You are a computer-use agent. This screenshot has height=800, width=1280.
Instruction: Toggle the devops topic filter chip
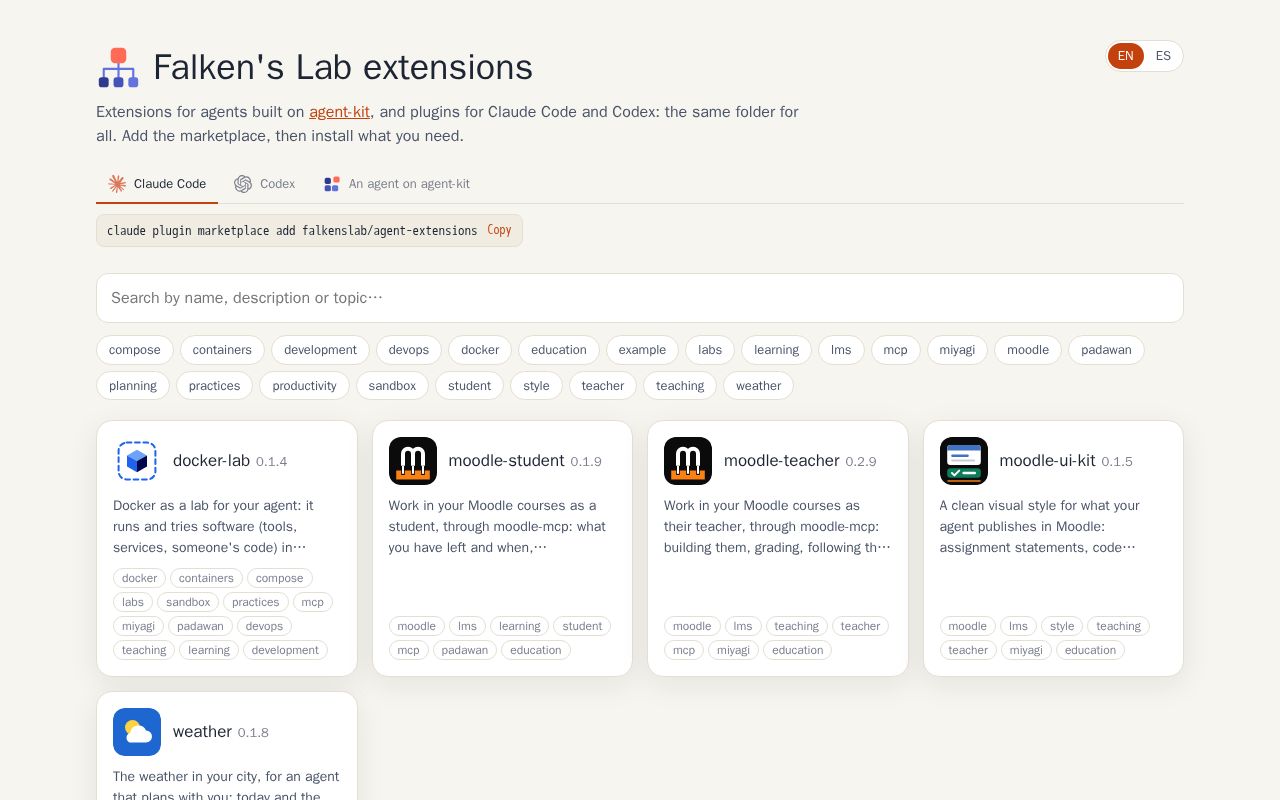pos(409,350)
